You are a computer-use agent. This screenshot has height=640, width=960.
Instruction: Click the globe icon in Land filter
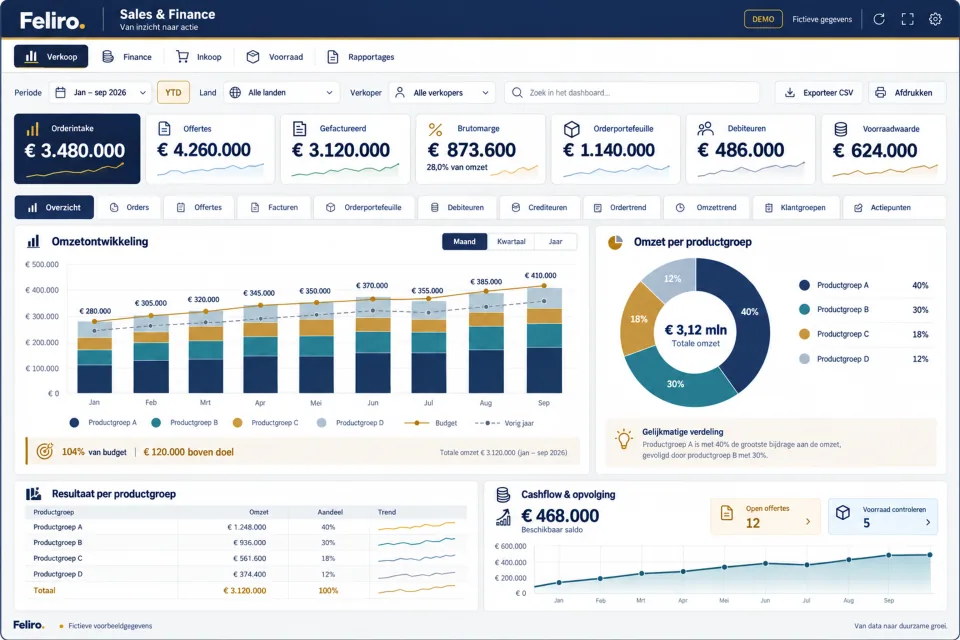235,92
